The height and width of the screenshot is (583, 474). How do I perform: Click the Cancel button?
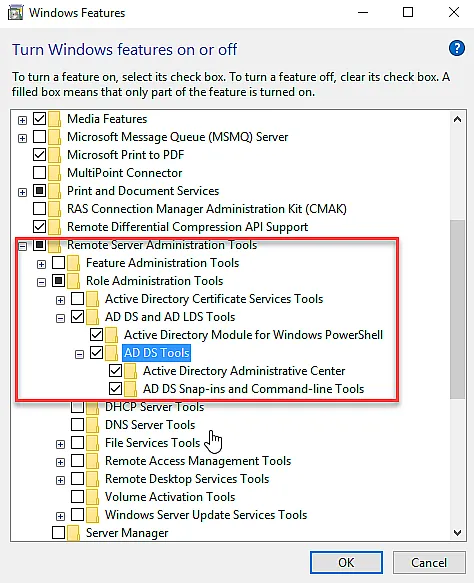click(429, 563)
